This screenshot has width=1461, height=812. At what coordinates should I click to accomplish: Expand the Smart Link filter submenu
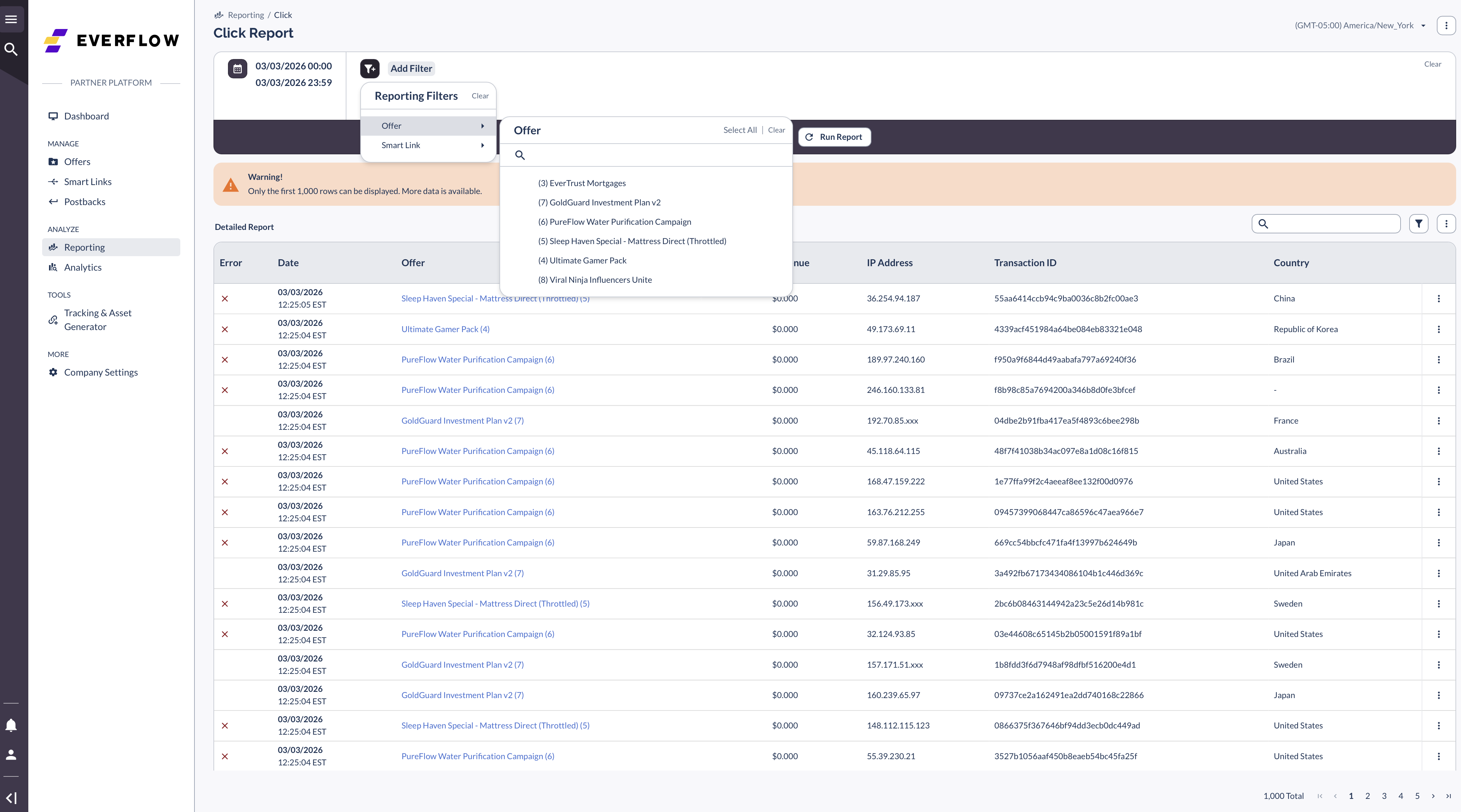[483, 145]
